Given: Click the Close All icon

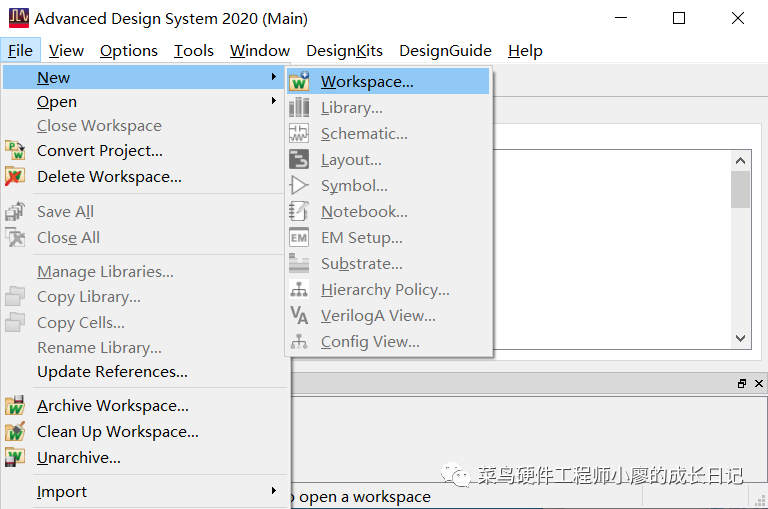Looking at the screenshot, I should [x=15, y=238].
